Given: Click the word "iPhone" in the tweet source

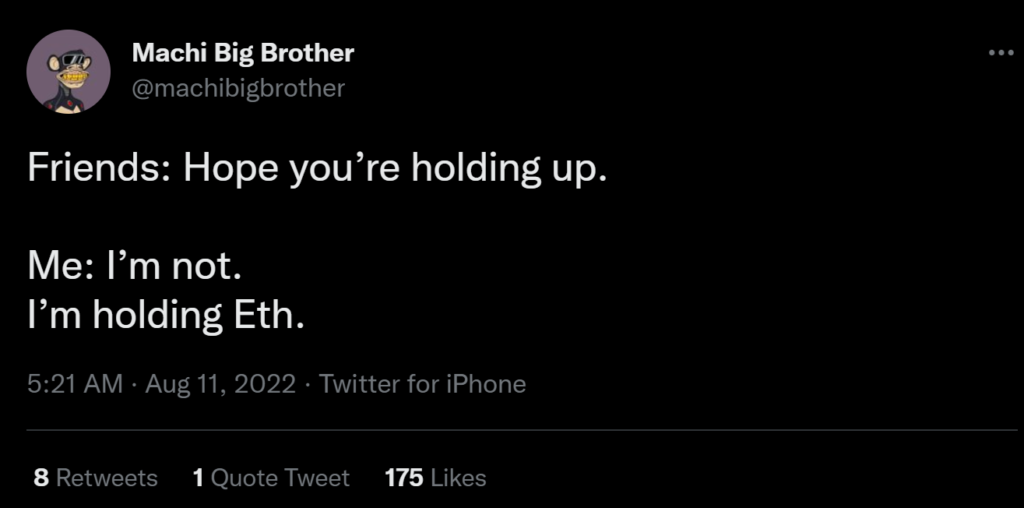Looking at the screenshot, I should [x=487, y=384].
